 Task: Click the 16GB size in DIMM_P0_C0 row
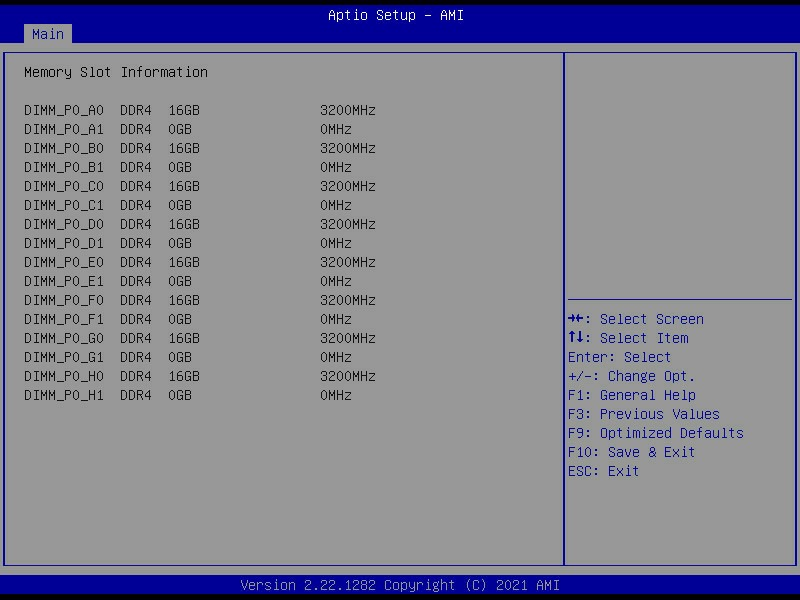point(184,186)
